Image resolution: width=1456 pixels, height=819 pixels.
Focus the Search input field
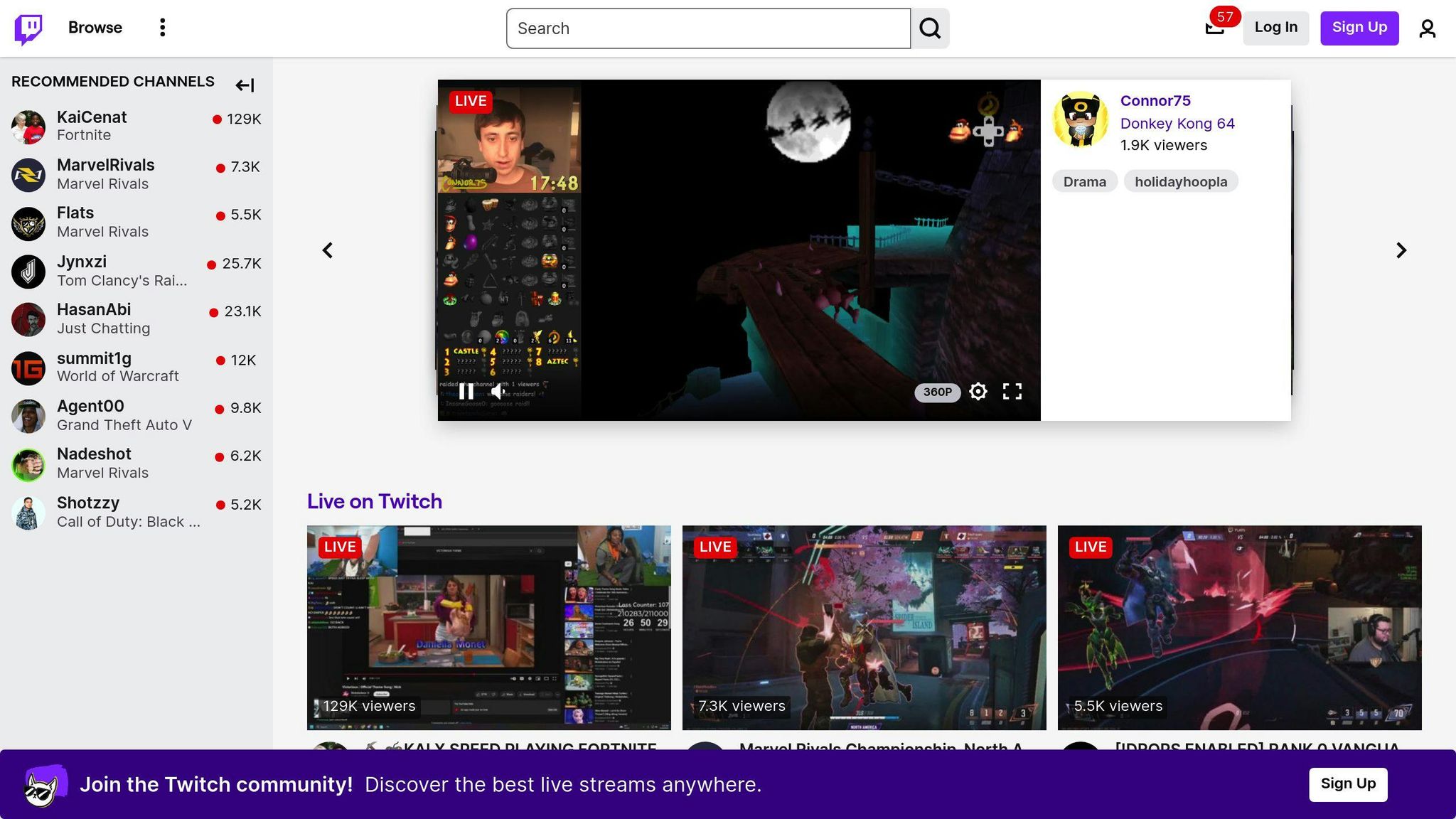pyautogui.click(x=708, y=28)
